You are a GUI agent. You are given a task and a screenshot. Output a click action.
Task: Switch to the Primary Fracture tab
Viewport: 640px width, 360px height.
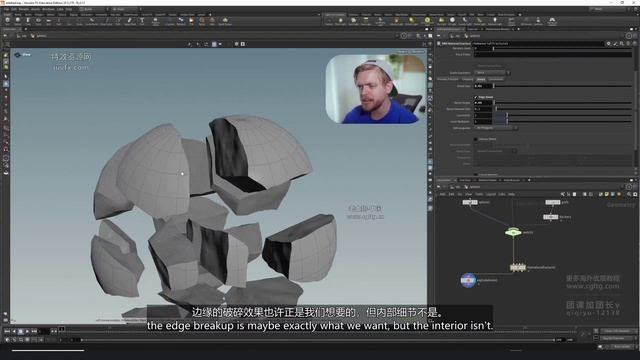447,79
